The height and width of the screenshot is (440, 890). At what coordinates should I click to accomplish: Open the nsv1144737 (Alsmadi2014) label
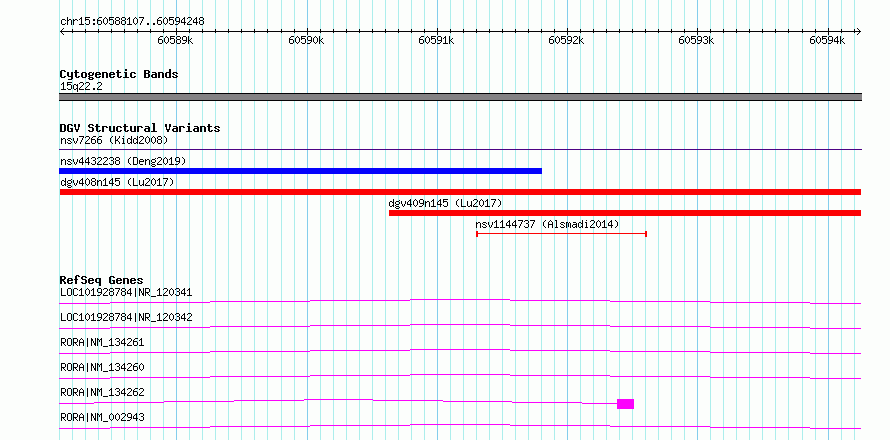coord(547,224)
